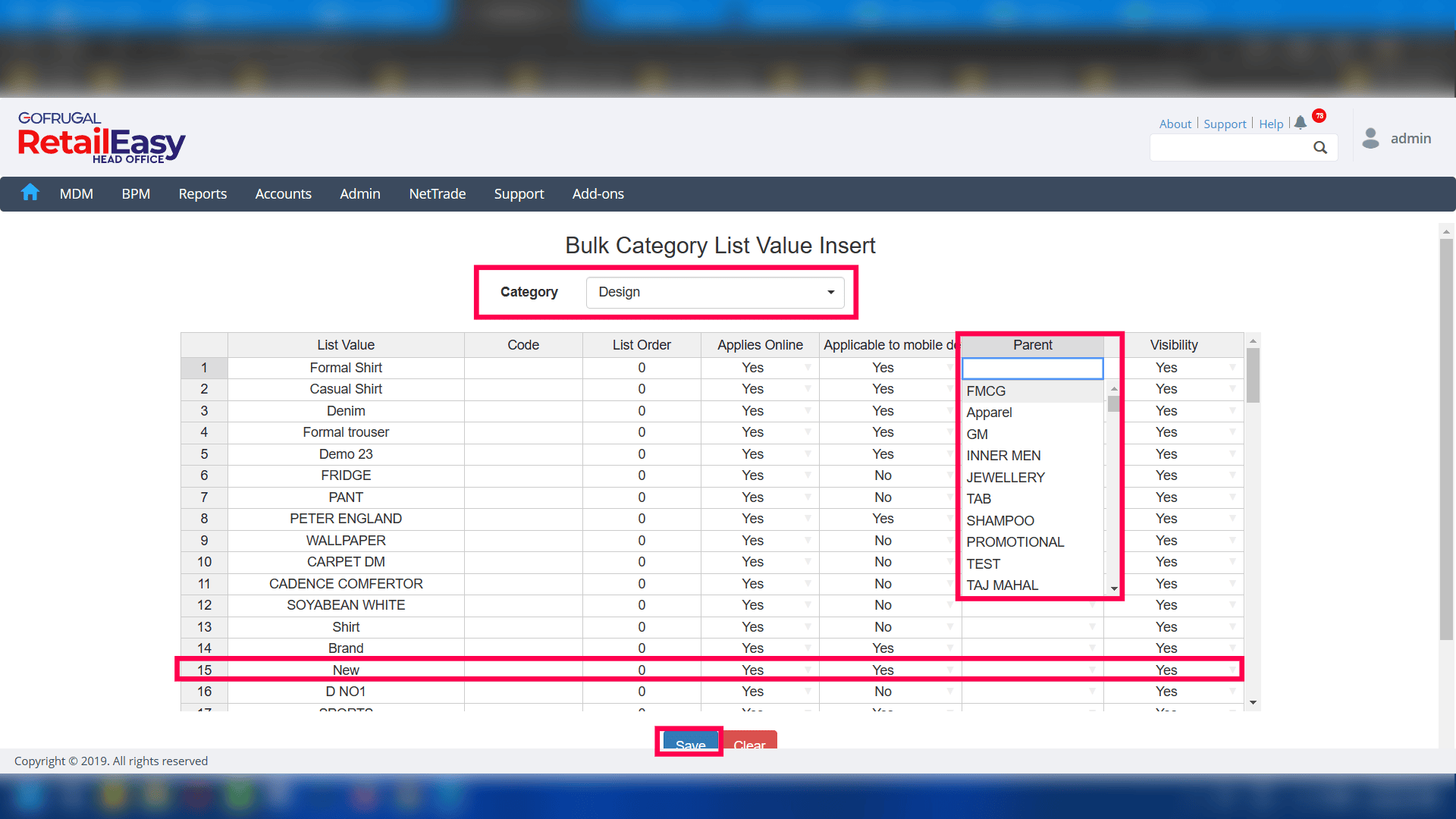Image resolution: width=1456 pixels, height=819 pixels.
Task: Choose JEWELLERY in the Parent options
Action: point(1006,478)
